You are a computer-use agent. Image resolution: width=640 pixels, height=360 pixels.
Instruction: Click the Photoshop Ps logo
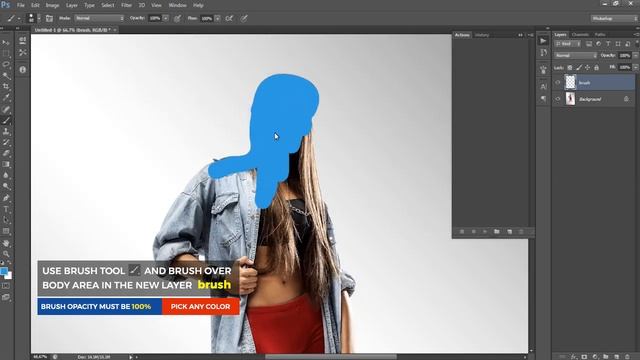6,5
